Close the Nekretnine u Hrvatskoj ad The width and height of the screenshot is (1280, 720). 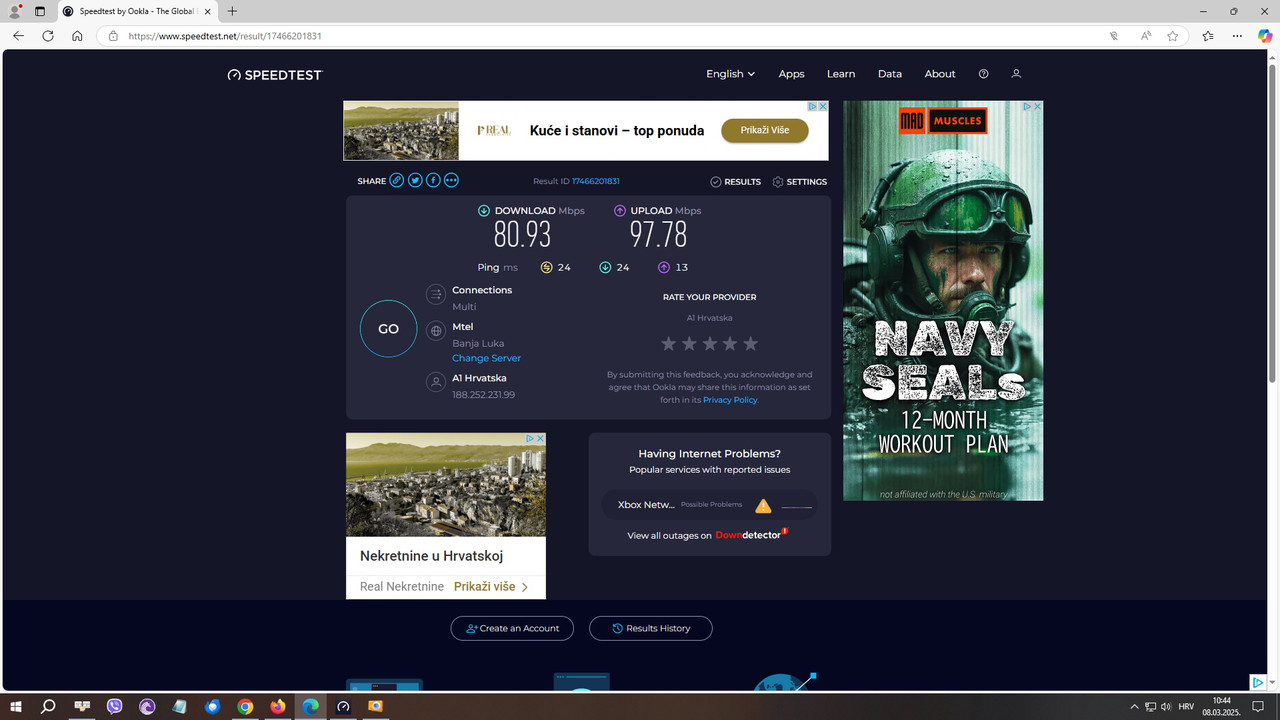[540, 438]
